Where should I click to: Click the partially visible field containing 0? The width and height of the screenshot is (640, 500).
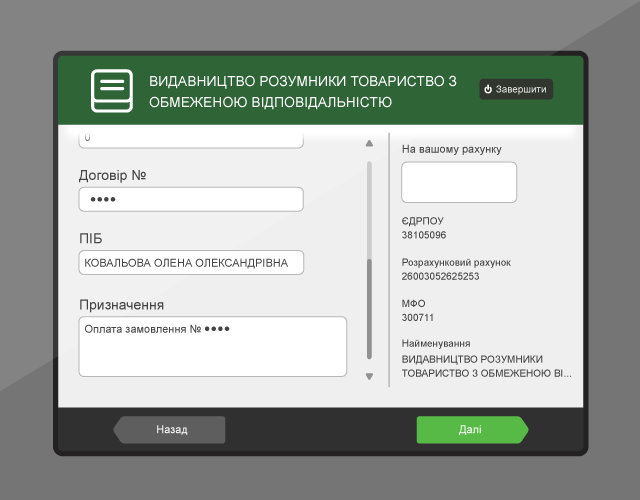(191, 140)
